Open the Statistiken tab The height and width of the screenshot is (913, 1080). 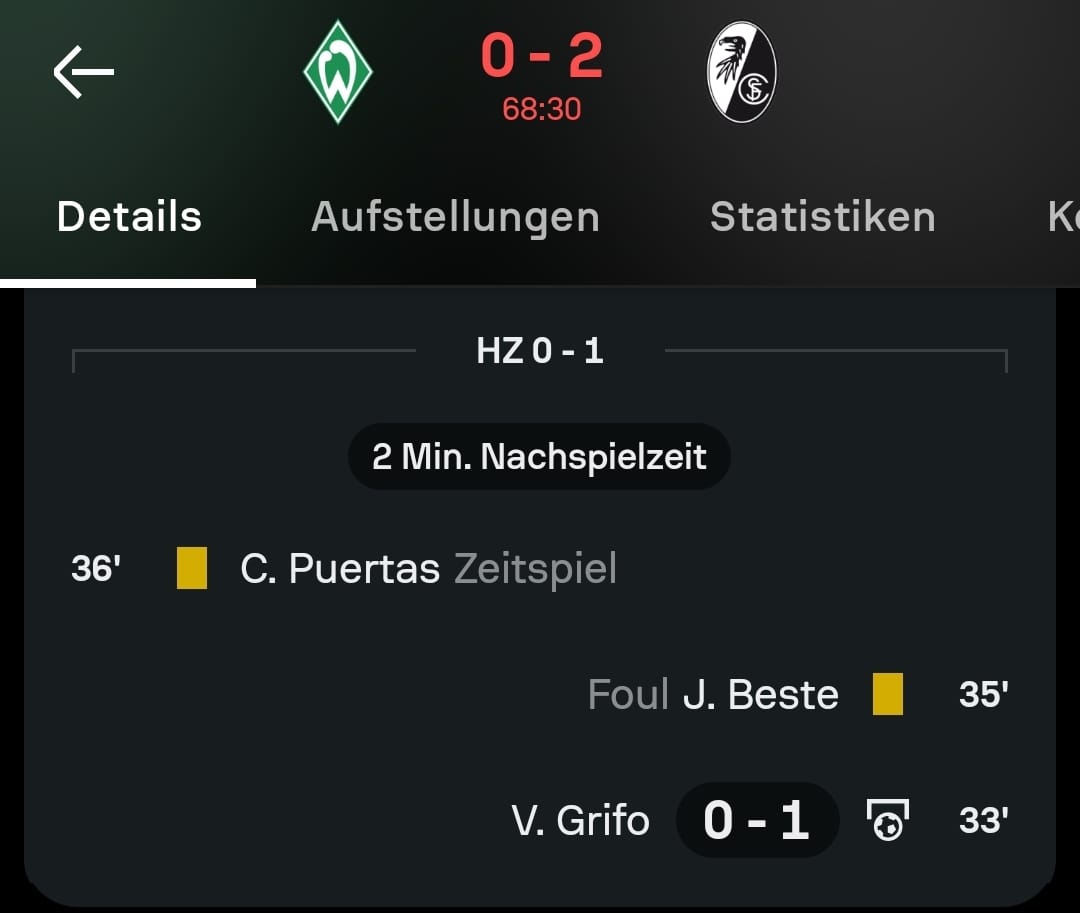click(x=822, y=217)
